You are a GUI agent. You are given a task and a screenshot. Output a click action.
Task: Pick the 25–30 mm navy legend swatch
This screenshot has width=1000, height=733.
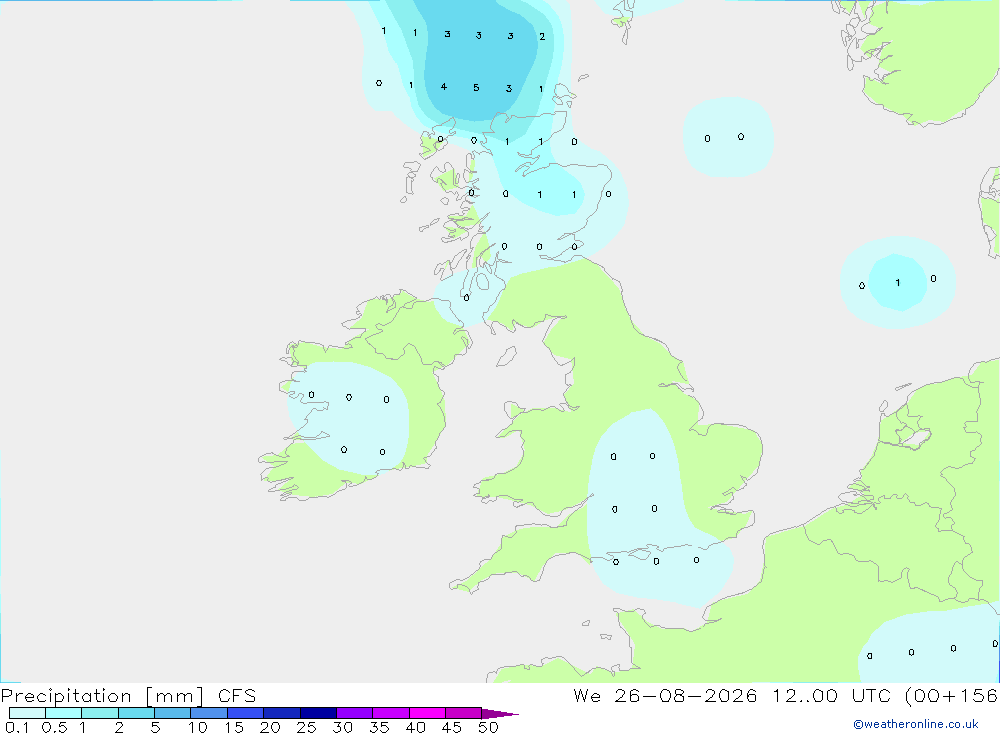318,713
